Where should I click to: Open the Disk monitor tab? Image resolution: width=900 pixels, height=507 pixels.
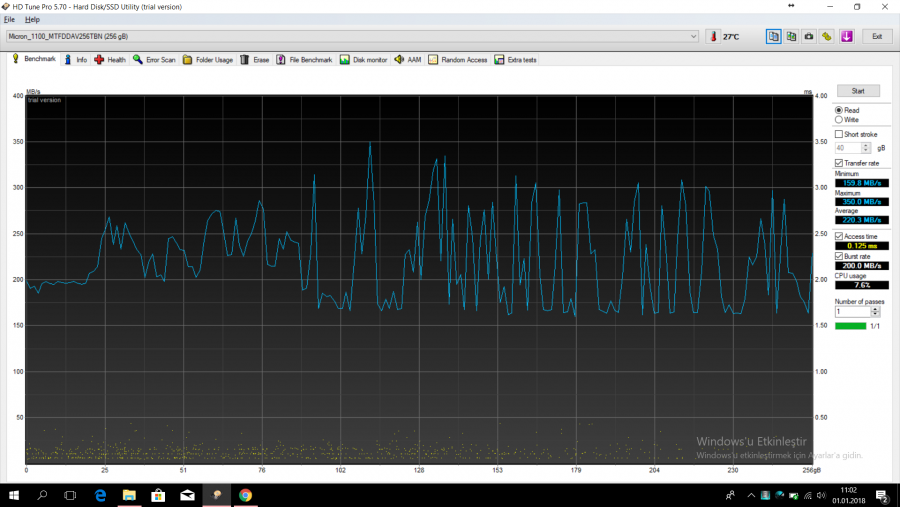coord(363,60)
